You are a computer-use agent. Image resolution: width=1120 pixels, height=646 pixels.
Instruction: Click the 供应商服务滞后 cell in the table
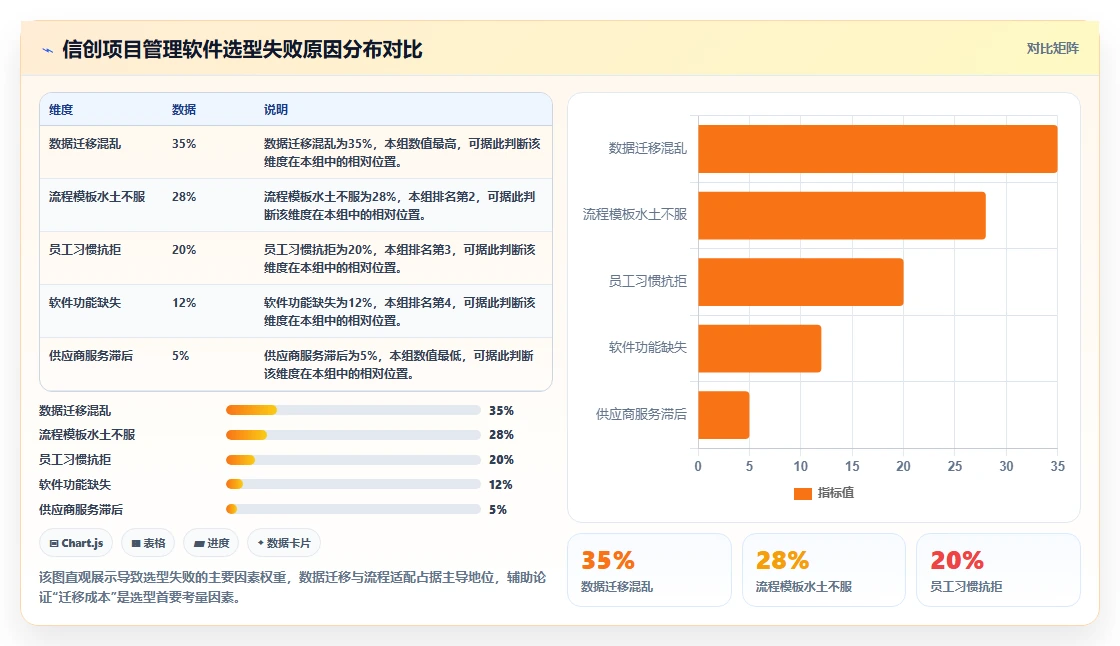[91, 355]
